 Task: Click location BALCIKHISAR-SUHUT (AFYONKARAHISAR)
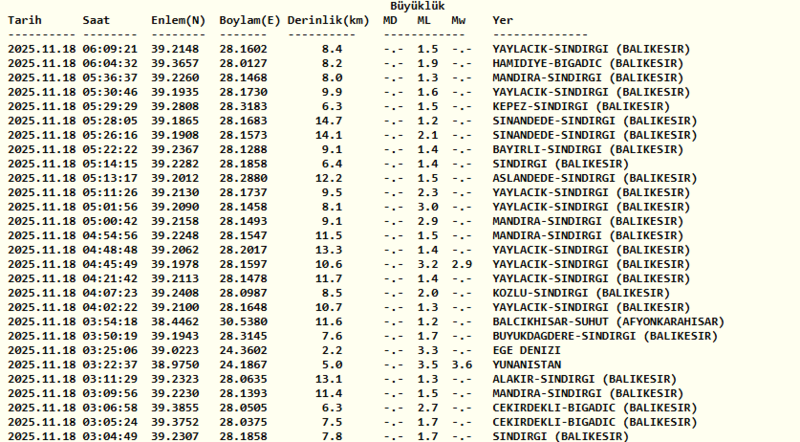click(x=609, y=321)
